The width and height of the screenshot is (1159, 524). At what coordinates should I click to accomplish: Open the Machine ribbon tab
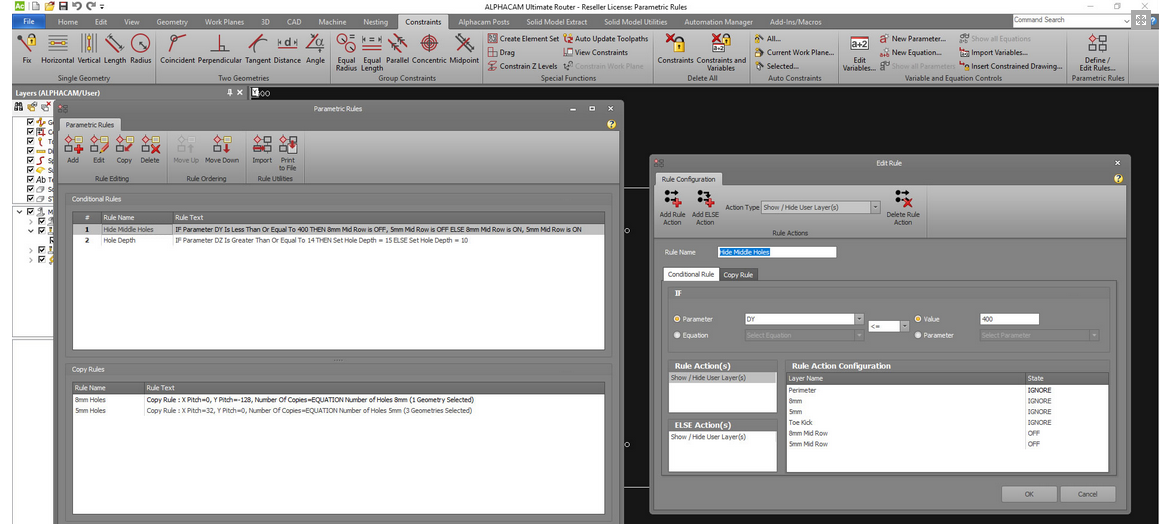332,21
